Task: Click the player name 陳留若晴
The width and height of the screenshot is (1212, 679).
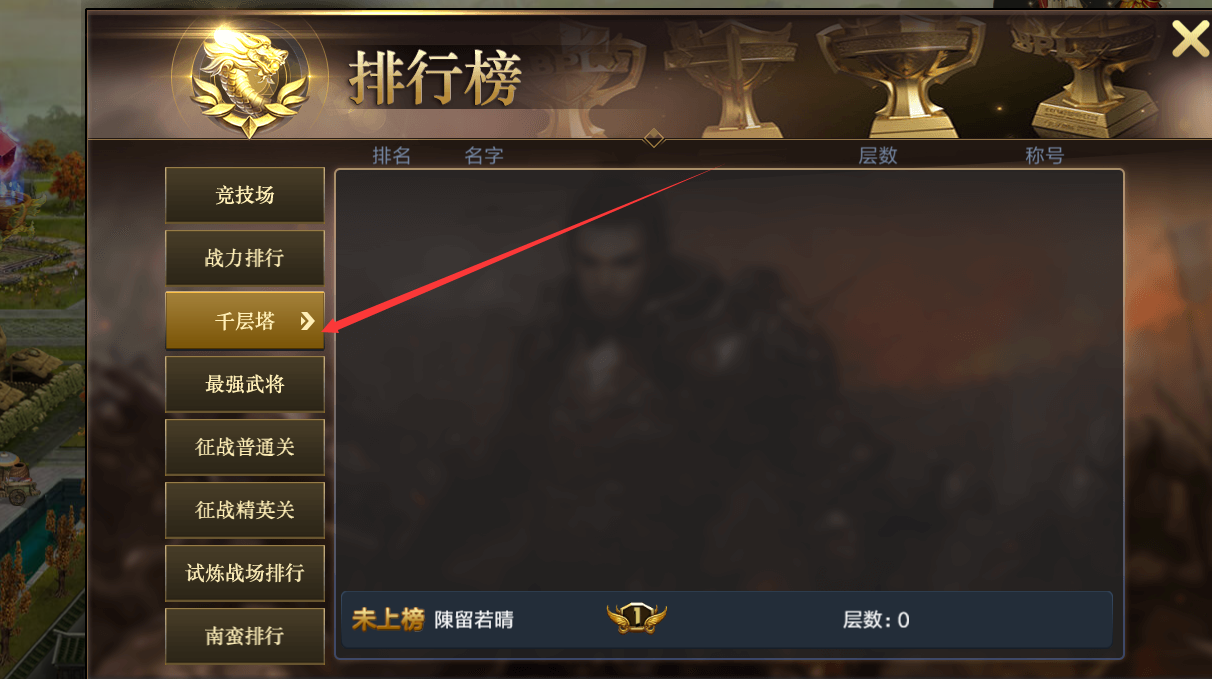Action: click(474, 620)
